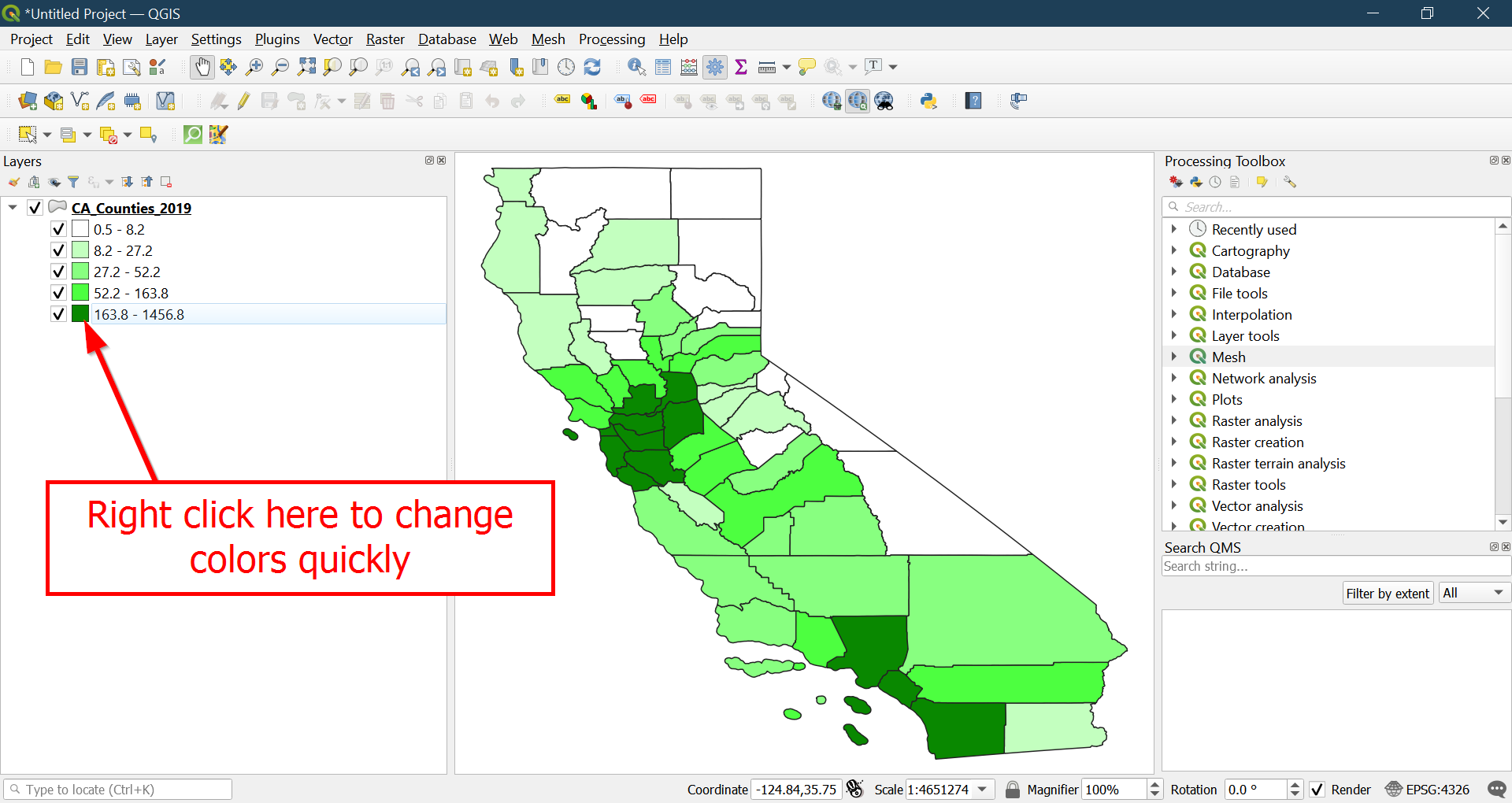Click the Save Project floppy disk icon

(x=80, y=68)
